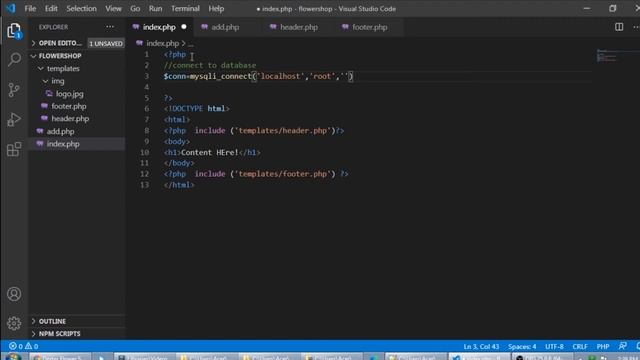Image resolution: width=640 pixels, height=360 pixels.
Task: Click line number 13 in the gutter
Action: [144, 185]
